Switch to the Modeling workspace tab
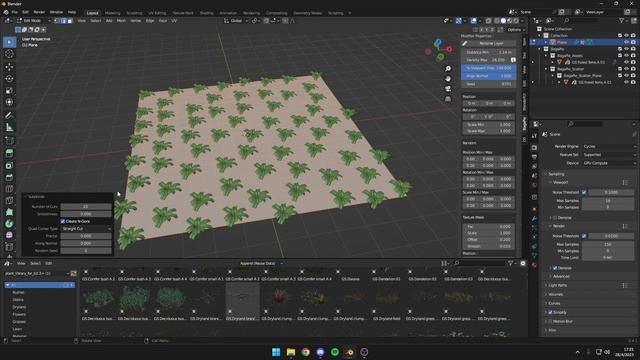 click(112, 13)
